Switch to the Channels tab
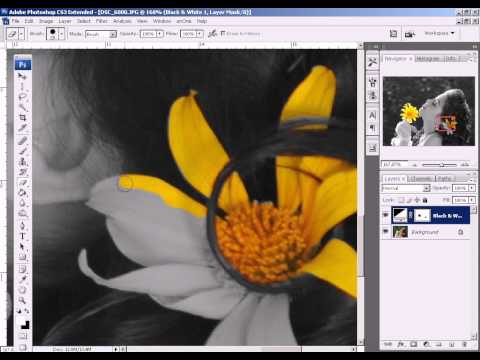 [421, 179]
